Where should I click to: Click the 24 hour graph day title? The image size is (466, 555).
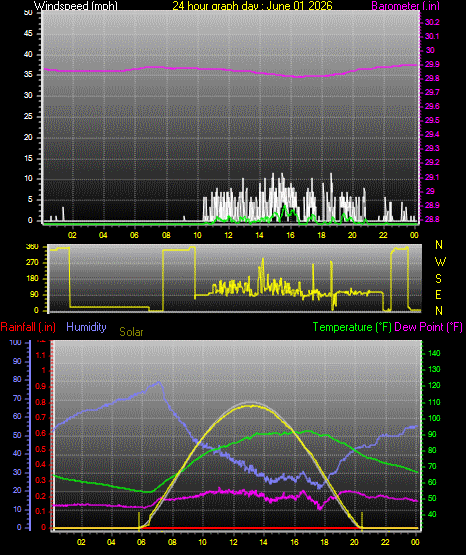[252, 6]
